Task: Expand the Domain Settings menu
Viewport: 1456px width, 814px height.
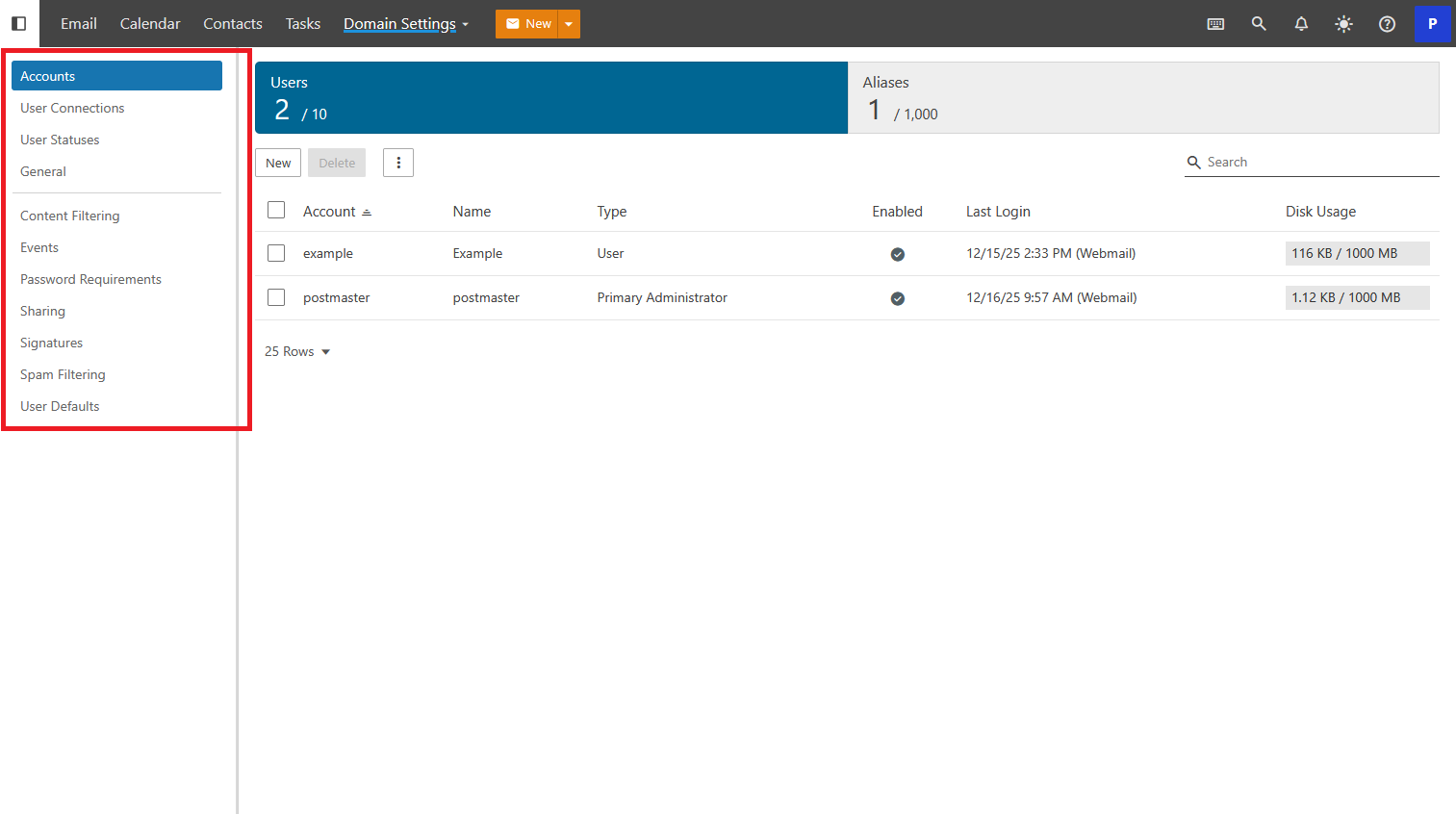Action: point(405,24)
